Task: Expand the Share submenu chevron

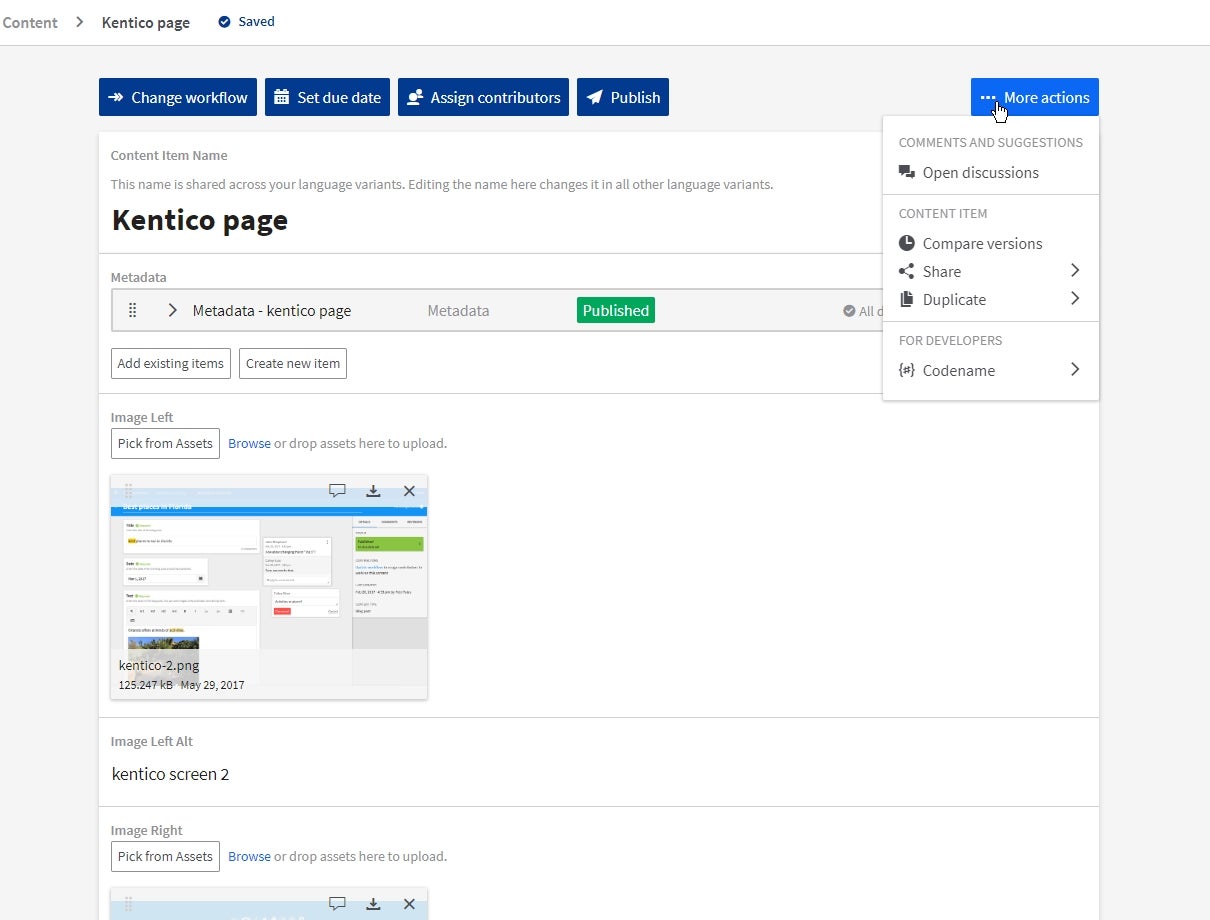Action: click(x=1075, y=270)
